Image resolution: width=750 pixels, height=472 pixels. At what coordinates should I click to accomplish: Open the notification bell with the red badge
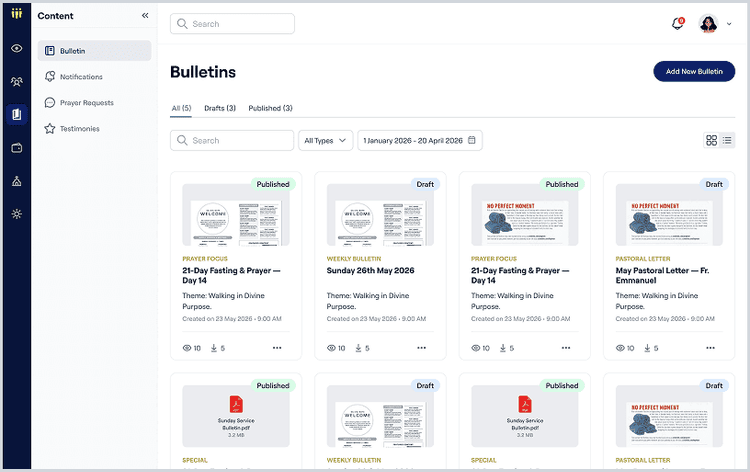point(678,23)
